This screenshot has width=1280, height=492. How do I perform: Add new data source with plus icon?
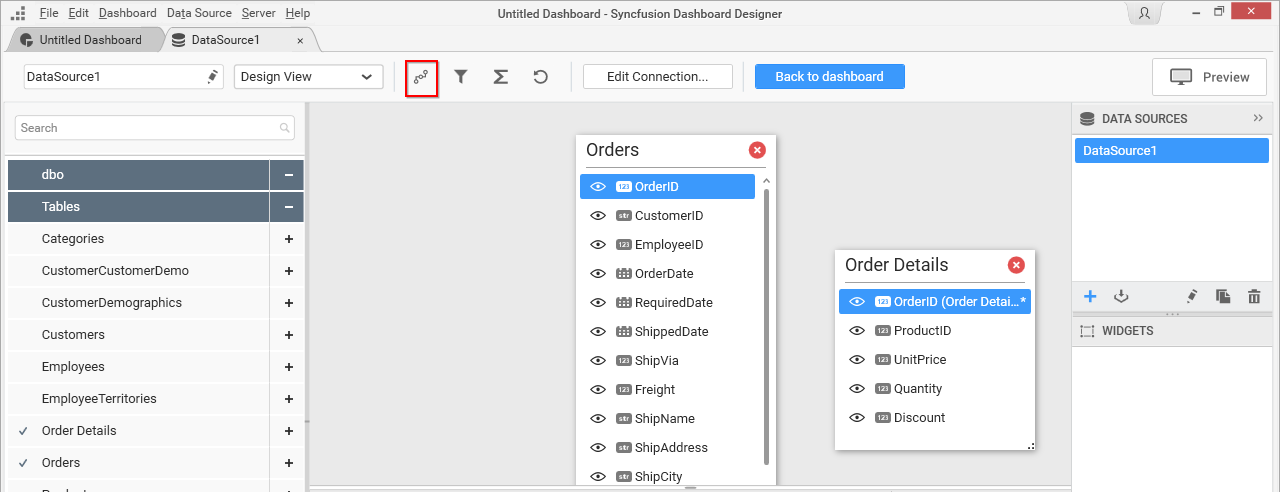(1090, 296)
